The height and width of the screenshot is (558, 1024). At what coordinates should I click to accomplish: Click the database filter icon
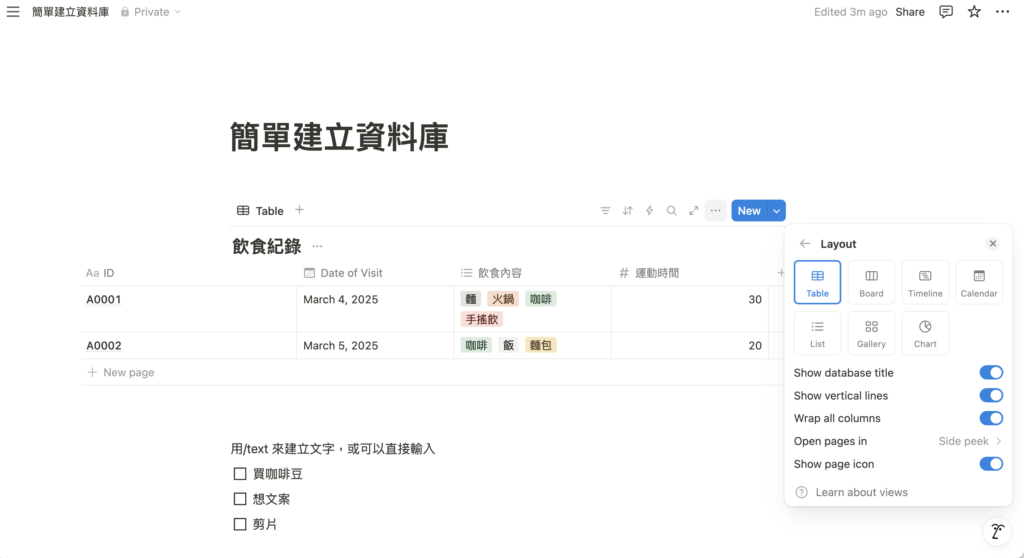605,211
